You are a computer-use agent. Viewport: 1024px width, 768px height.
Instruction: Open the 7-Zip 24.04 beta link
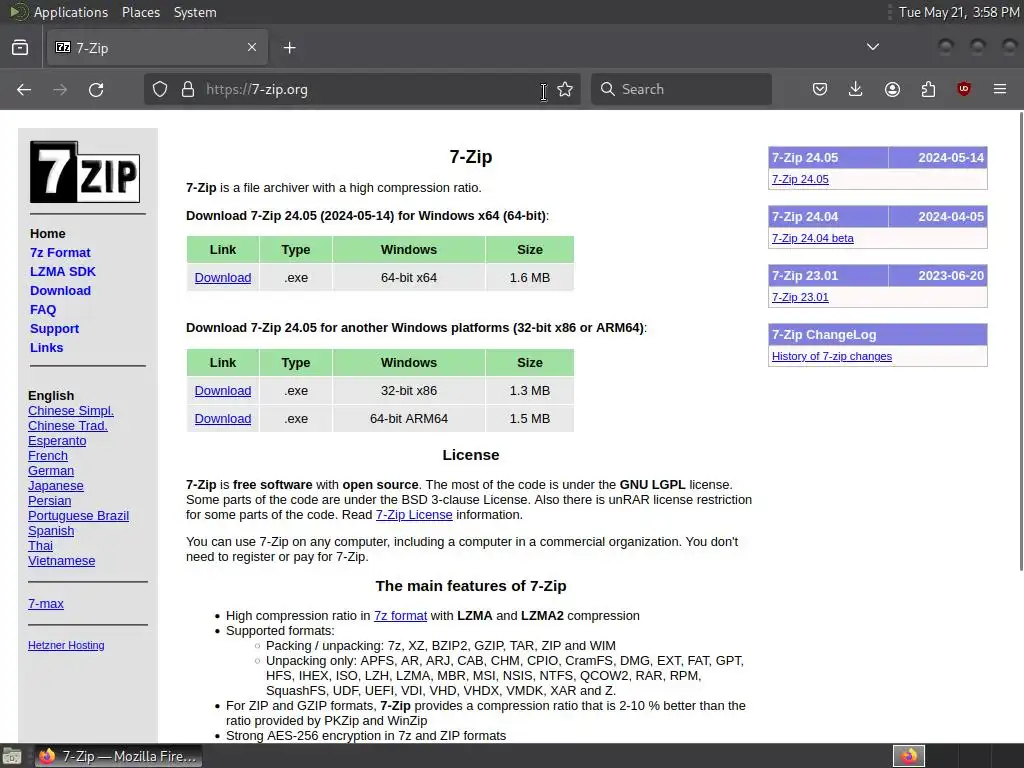[812, 238]
